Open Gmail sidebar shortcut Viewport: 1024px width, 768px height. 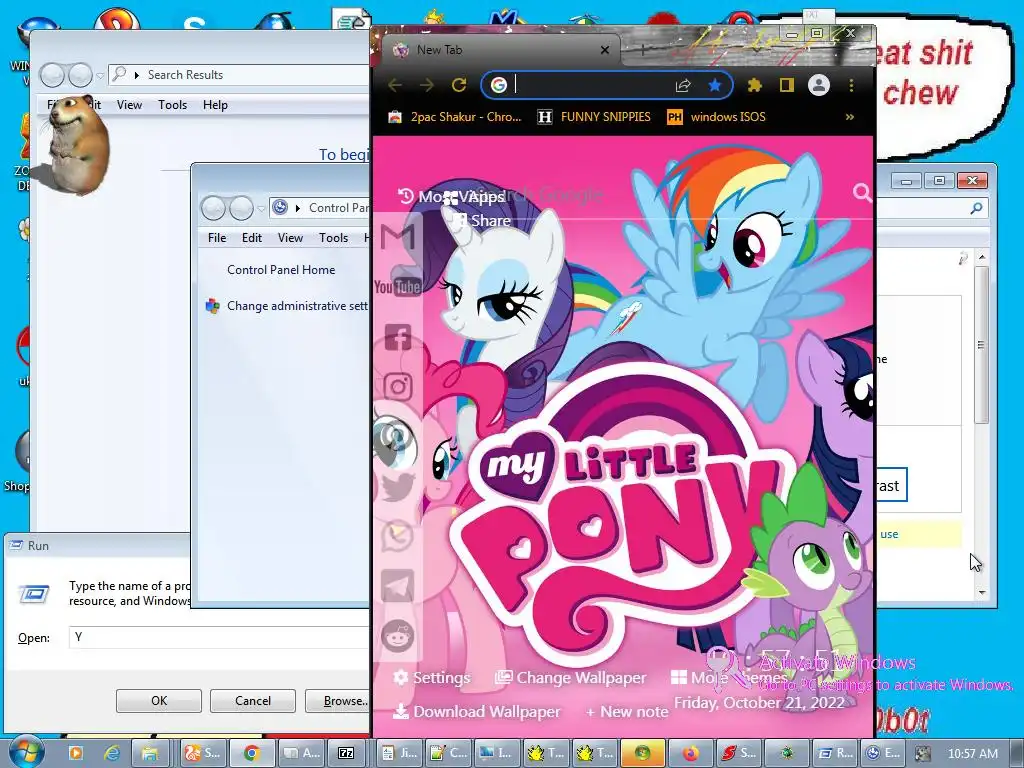click(398, 236)
